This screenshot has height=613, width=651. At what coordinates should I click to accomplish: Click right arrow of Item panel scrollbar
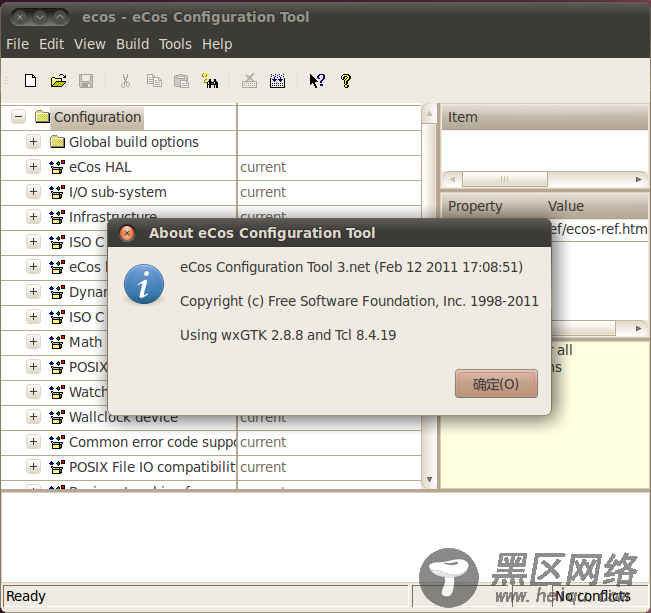click(639, 179)
